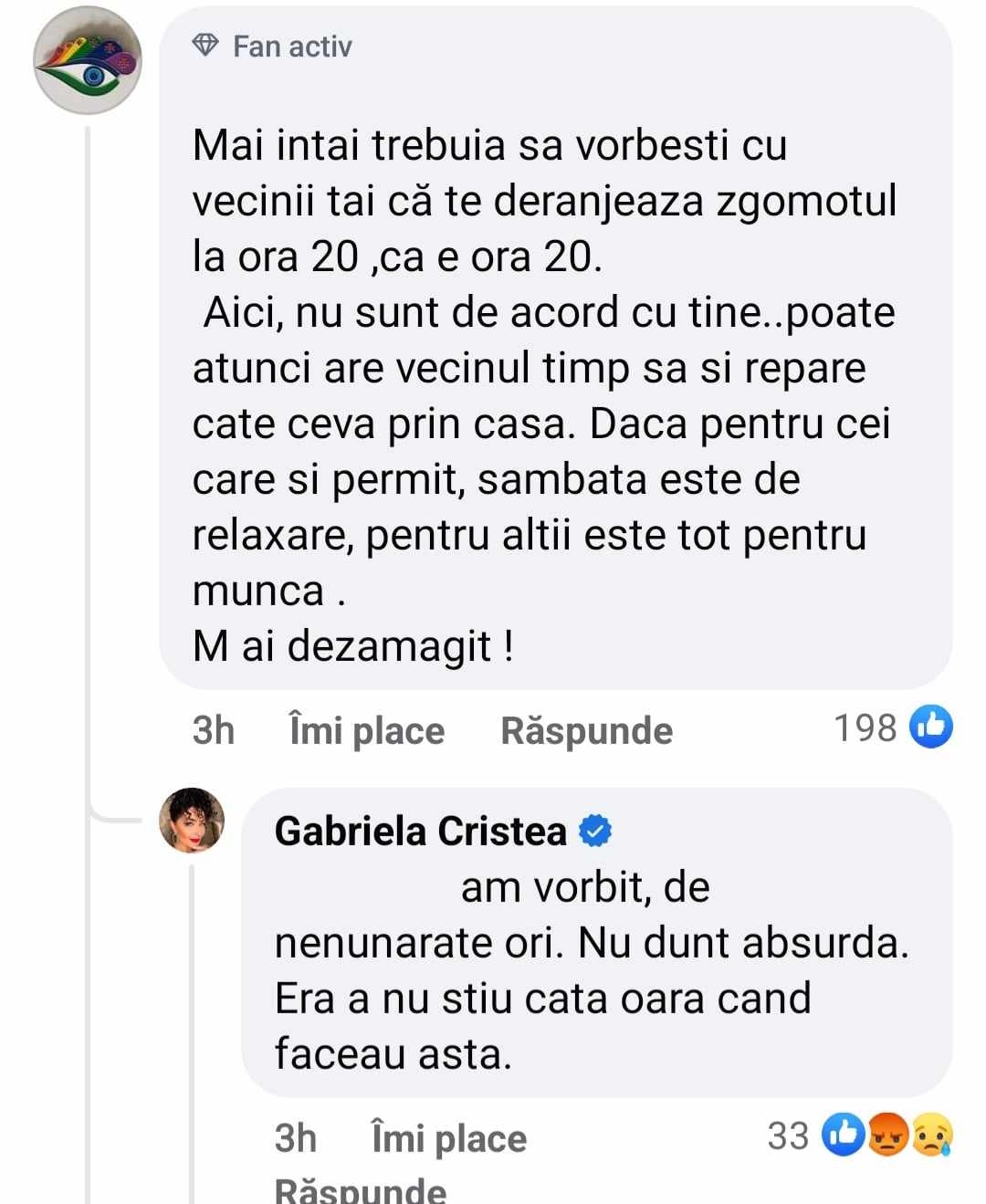
Task: Click the blue thumbs-up reaction icon beside 198
Action: point(930,728)
